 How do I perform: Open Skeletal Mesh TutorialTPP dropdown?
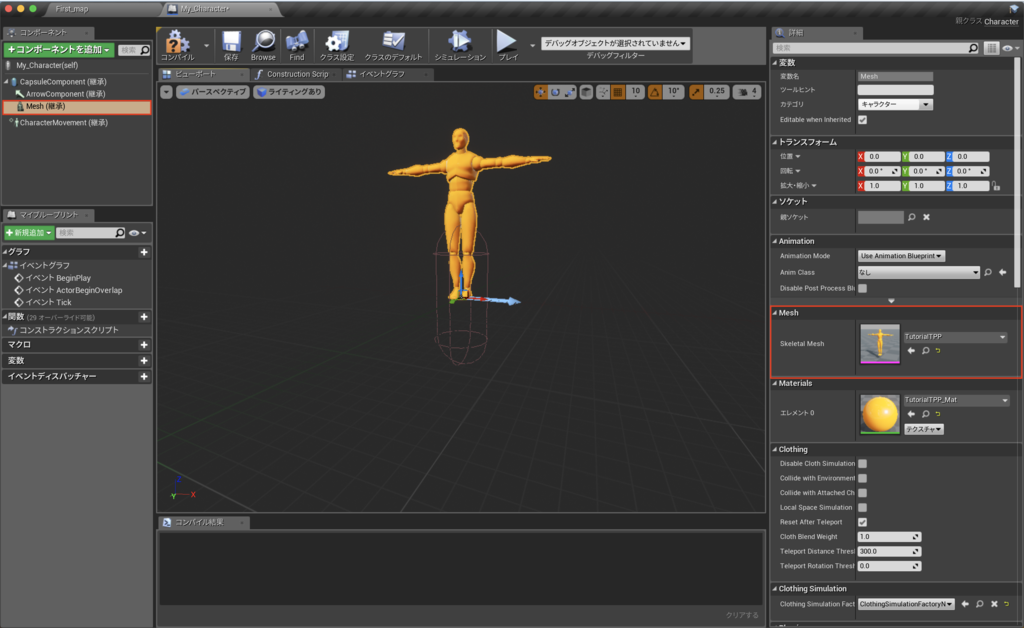tap(955, 337)
